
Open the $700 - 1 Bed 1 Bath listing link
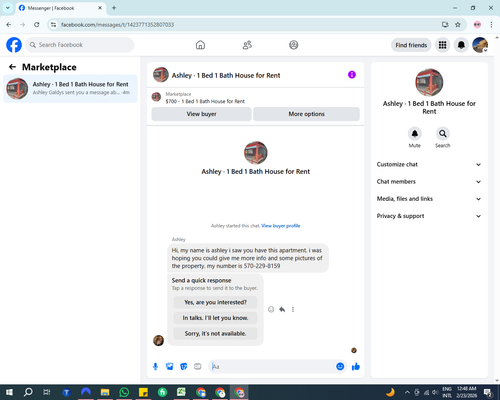205,101
